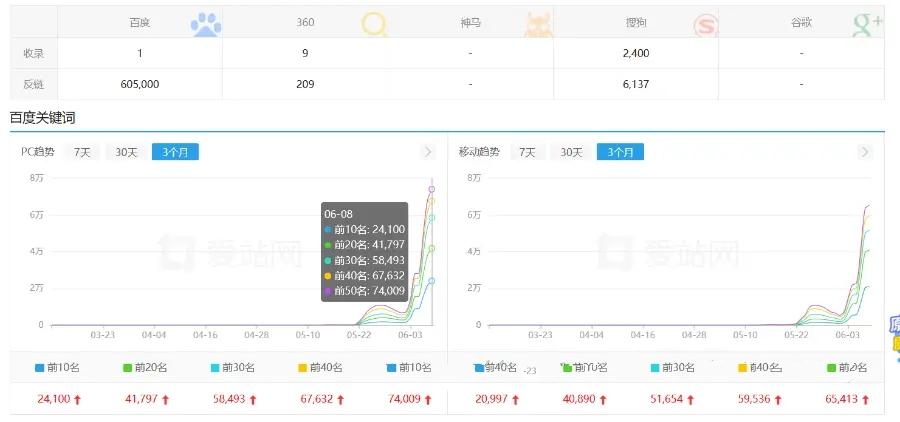The height and width of the screenshot is (422, 900).
Task: Click the 百度关键词 section heading
Action: pyautogui.click(x=42, y=118)
